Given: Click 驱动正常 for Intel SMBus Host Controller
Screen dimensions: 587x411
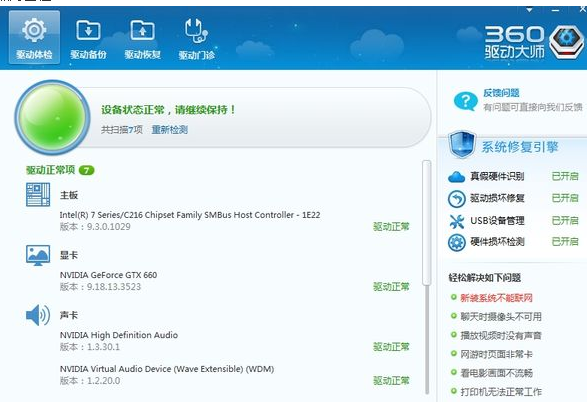Looking at the screenshot, I should point(391,227).
